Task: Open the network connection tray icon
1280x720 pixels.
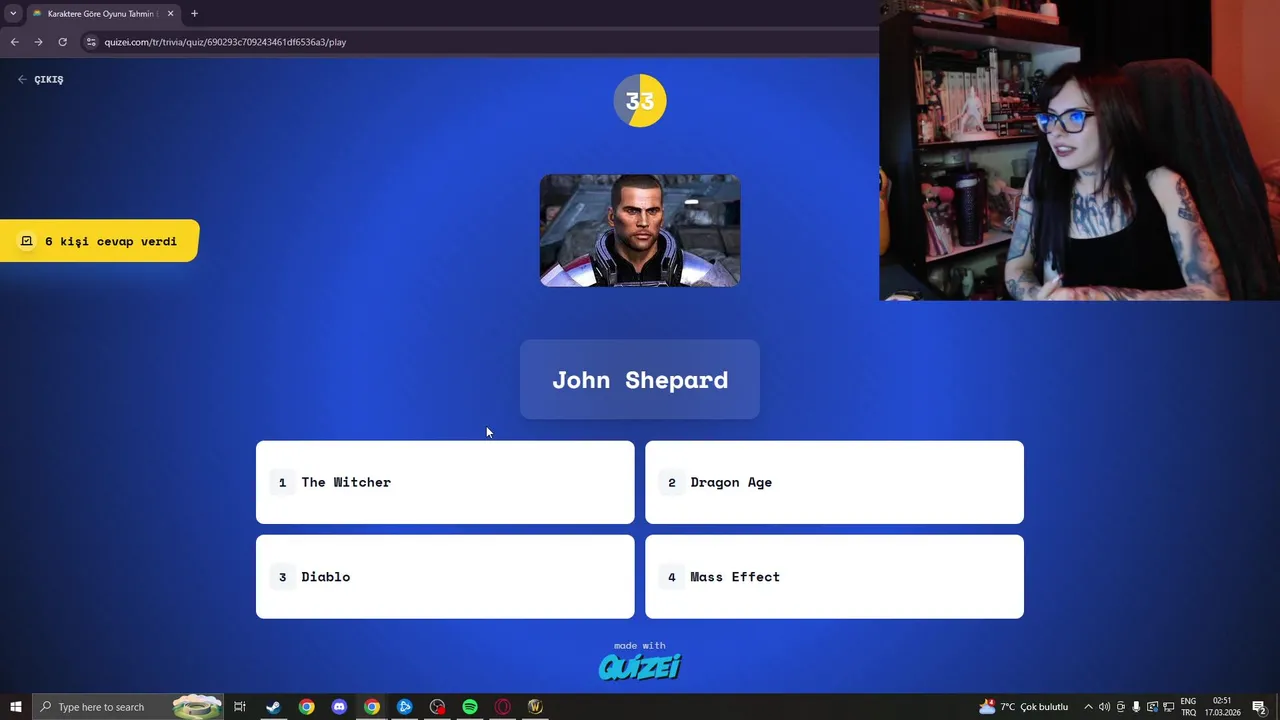Action: point(1168,707)
